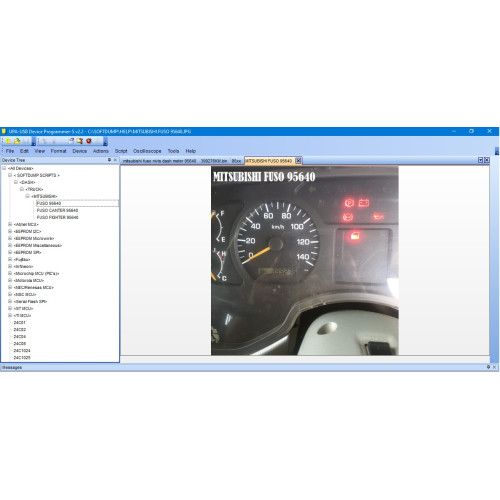This screenshot has width=500, height=500.
Task: Pin the Messages panel
Action: tap(488, 367)
